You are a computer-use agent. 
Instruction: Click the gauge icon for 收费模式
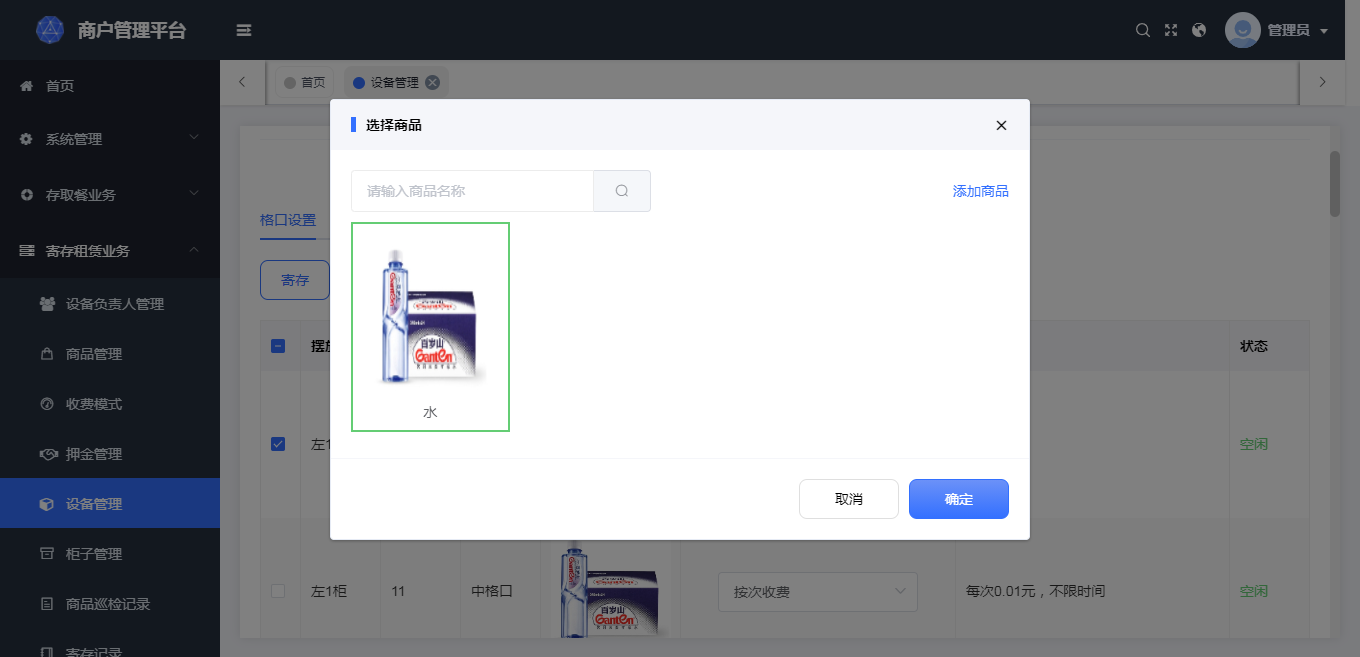pos(47,404)
